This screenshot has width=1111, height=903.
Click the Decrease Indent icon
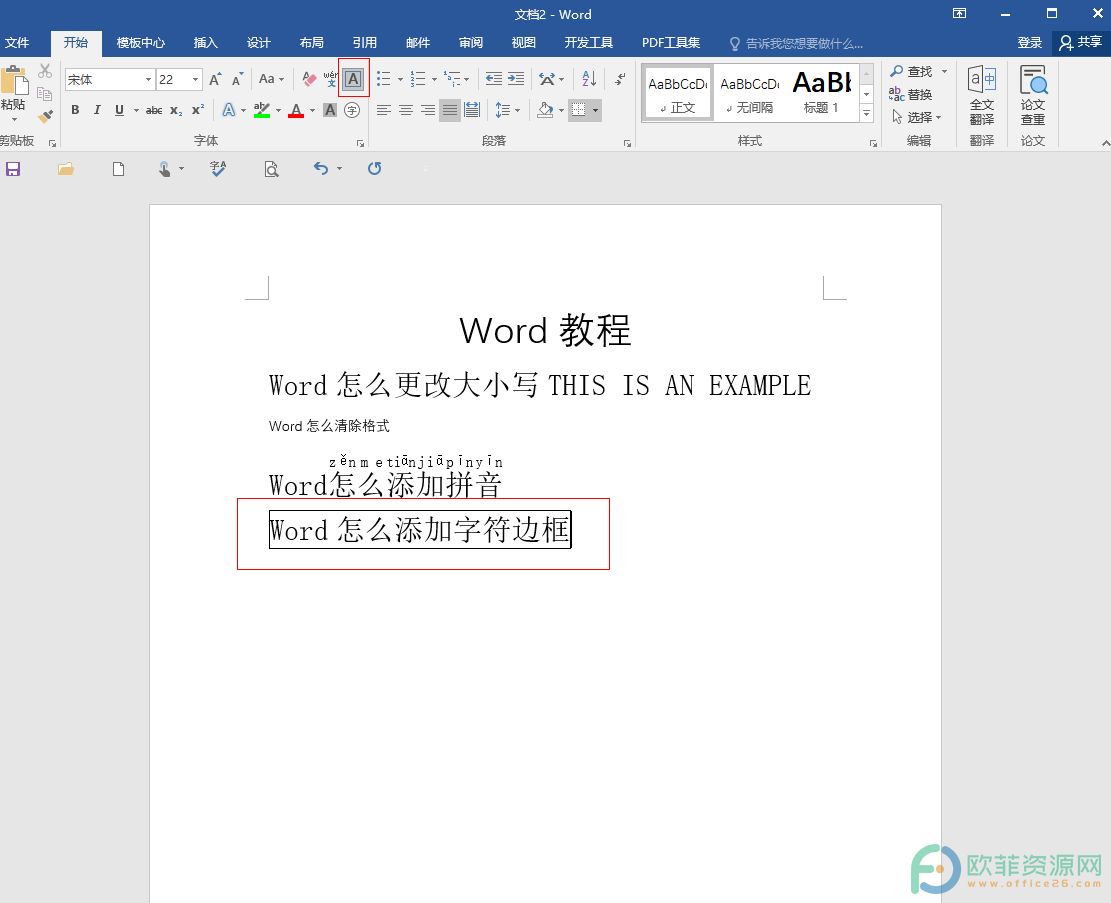click(x=494, y=79)
